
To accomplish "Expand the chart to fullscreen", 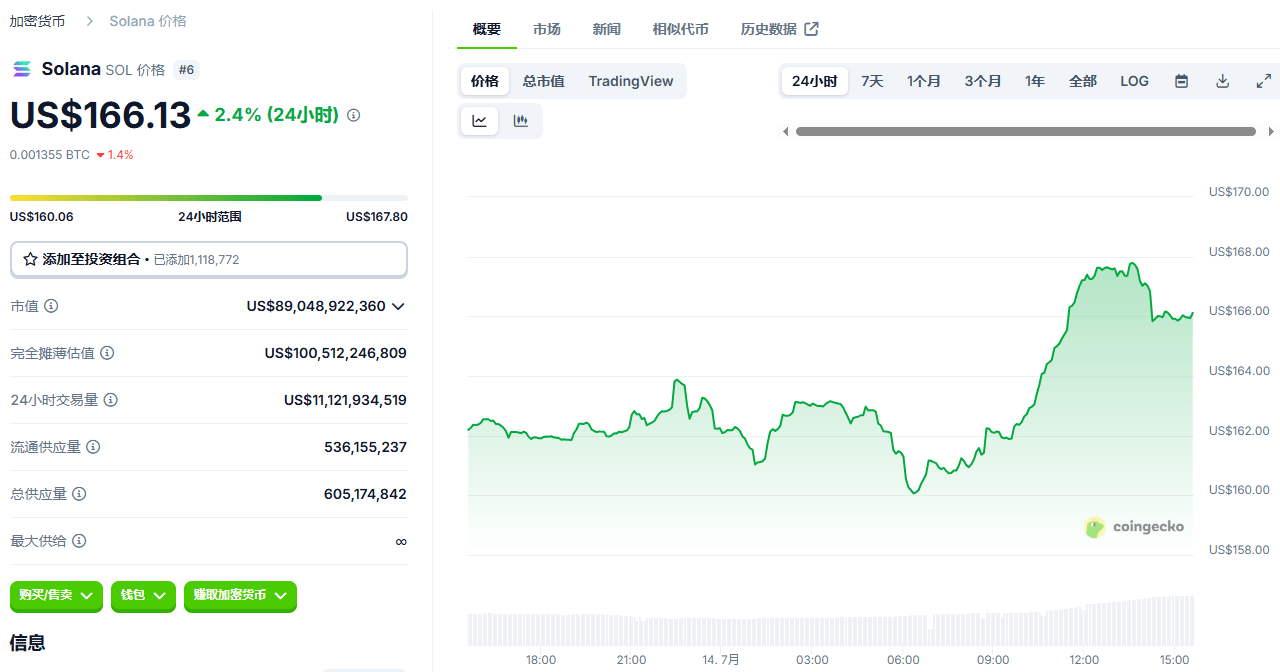I will (x=1263, y=81).
